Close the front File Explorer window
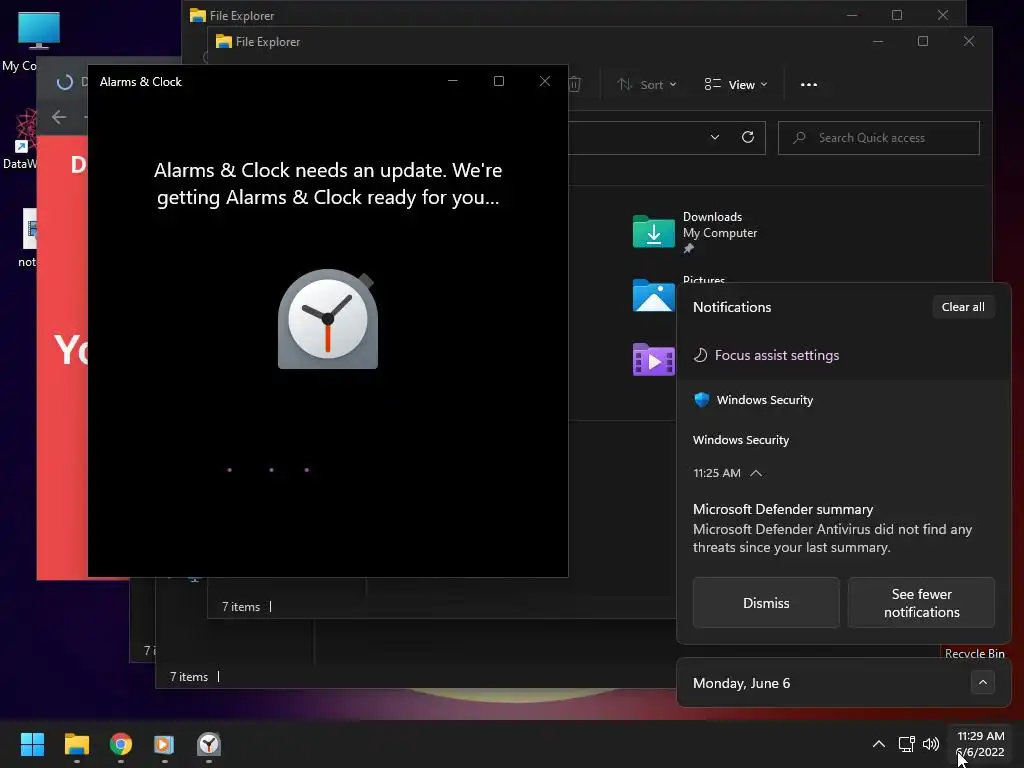Screen dimensions: 1024x768 [968, 42]
